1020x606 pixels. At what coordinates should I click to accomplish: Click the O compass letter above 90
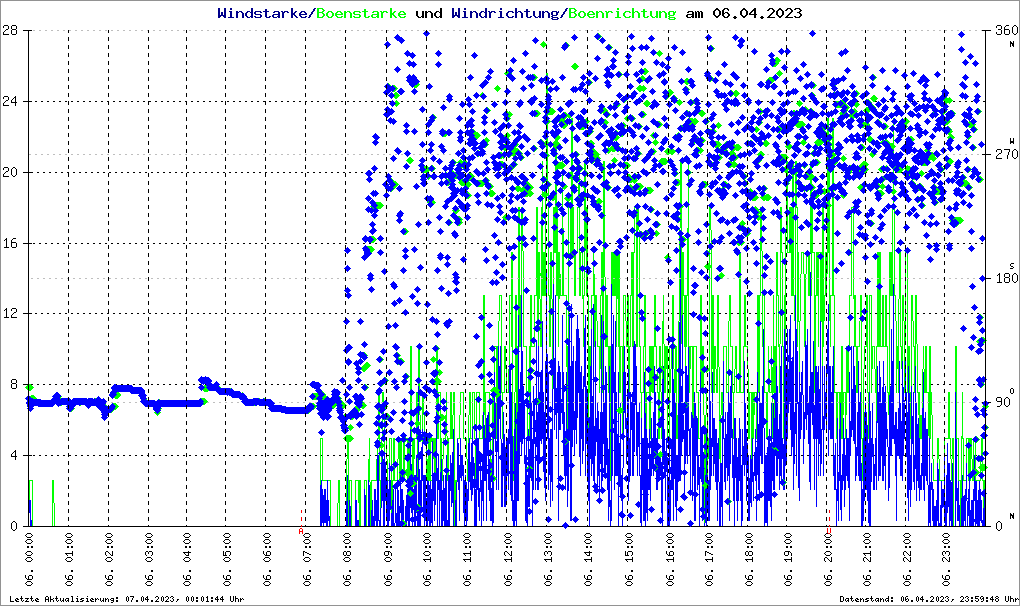[1012, 391]
